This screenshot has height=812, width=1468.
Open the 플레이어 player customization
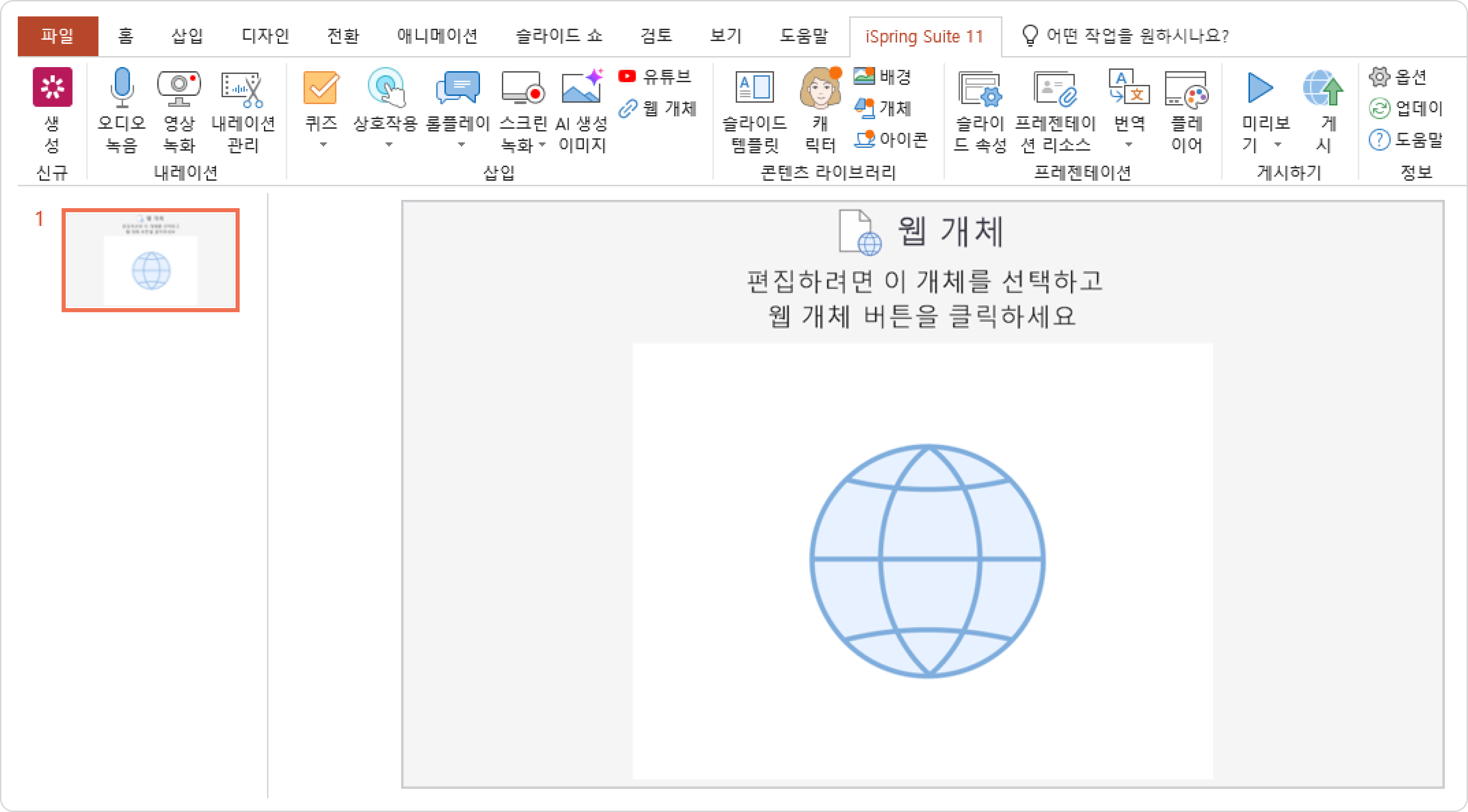tap(1186, 88)
